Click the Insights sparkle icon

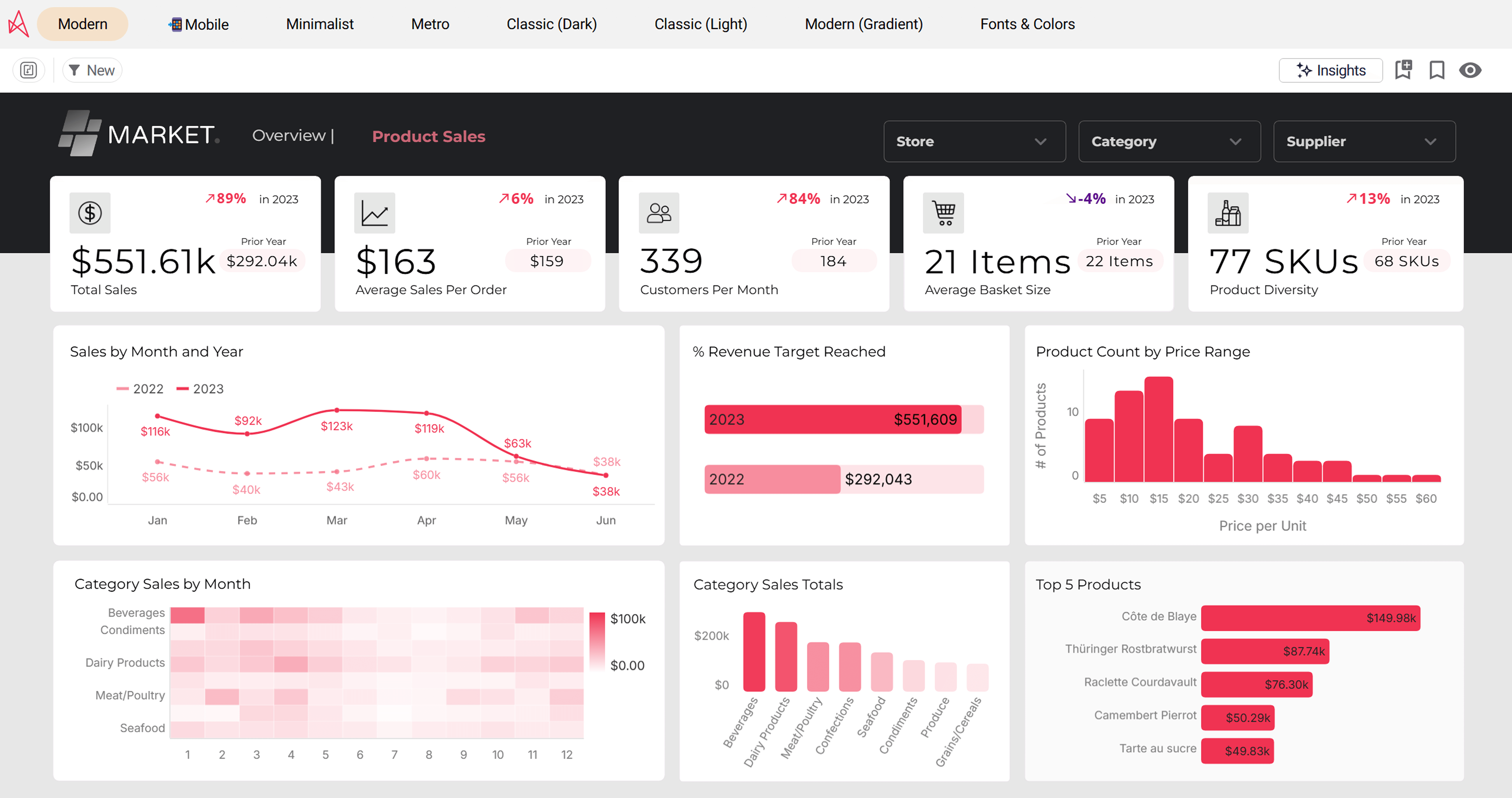pyautogui.click(x=1304, y=71)
